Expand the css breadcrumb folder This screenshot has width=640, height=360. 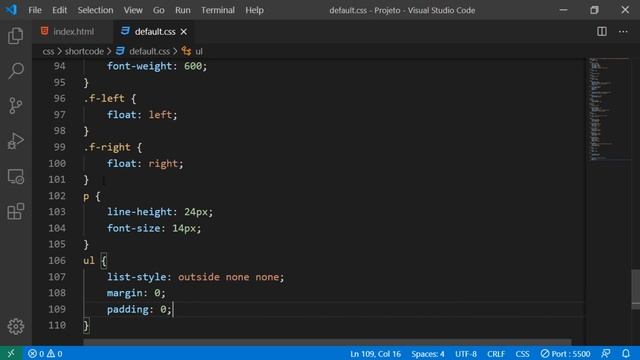coord(48,51)
